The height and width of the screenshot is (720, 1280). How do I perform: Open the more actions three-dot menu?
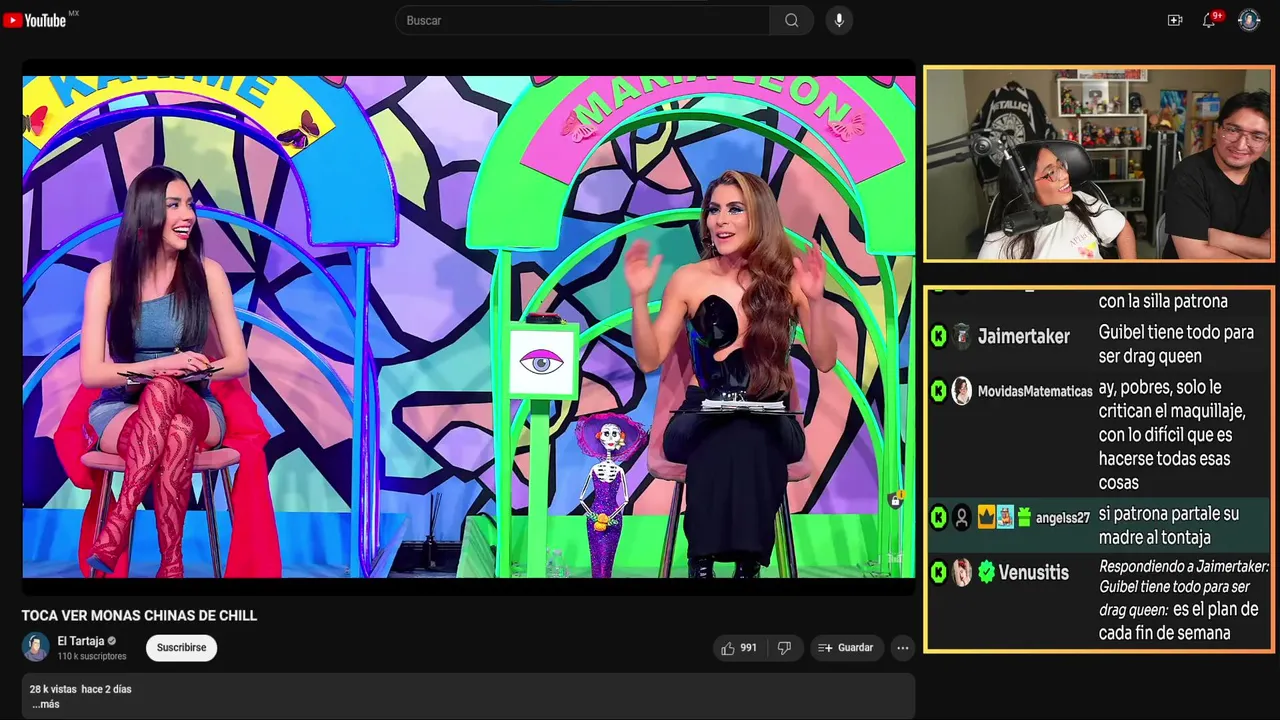(903, 648)
